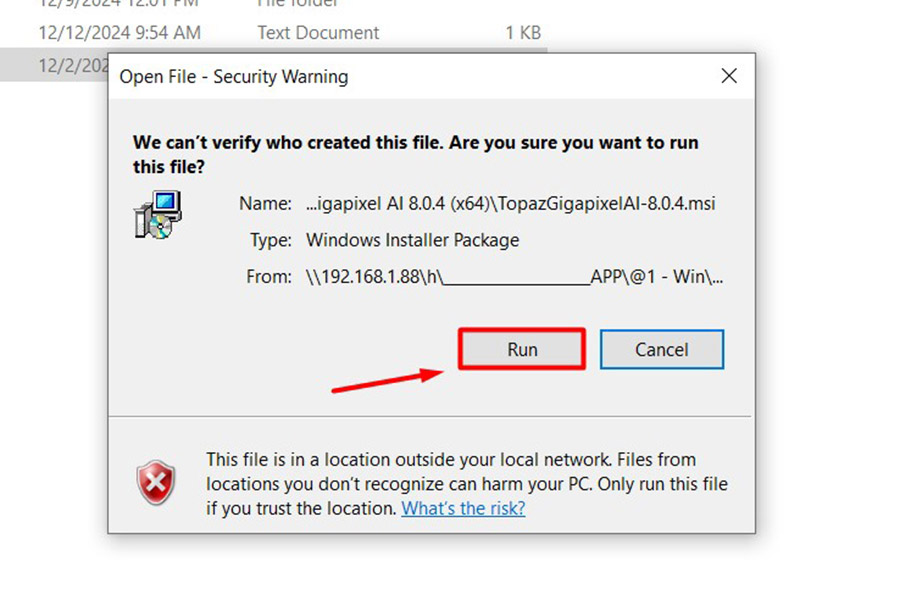Click "Text Document" type in file list

coord(318,33)
